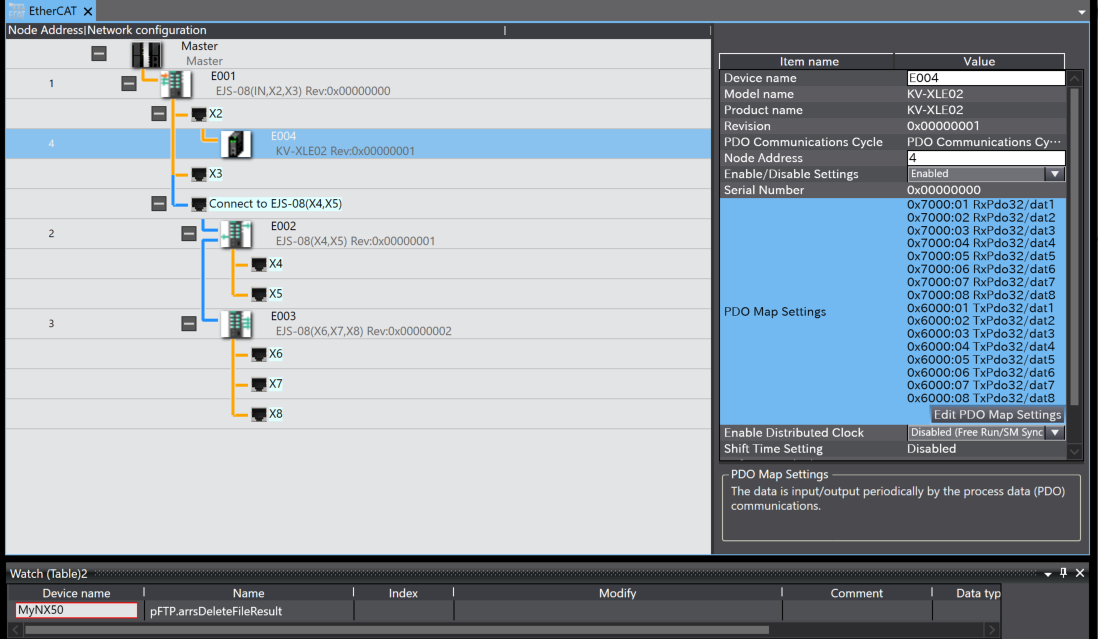Pin the Watch (Table)2 panel

click(x=1063, y=573)
